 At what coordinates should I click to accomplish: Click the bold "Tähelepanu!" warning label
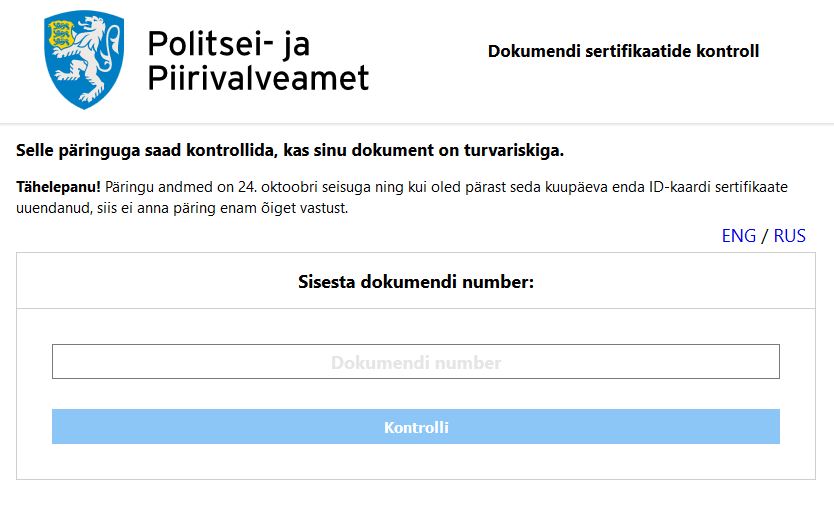point(59,187)
